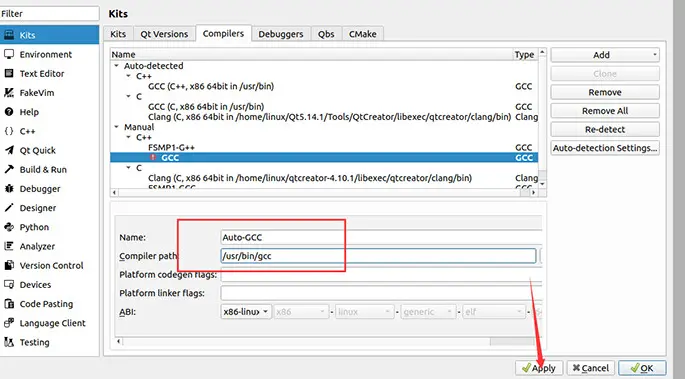Switch to the Kits tab
Viewport: 685px width, 379px height.
pos(118,34)
